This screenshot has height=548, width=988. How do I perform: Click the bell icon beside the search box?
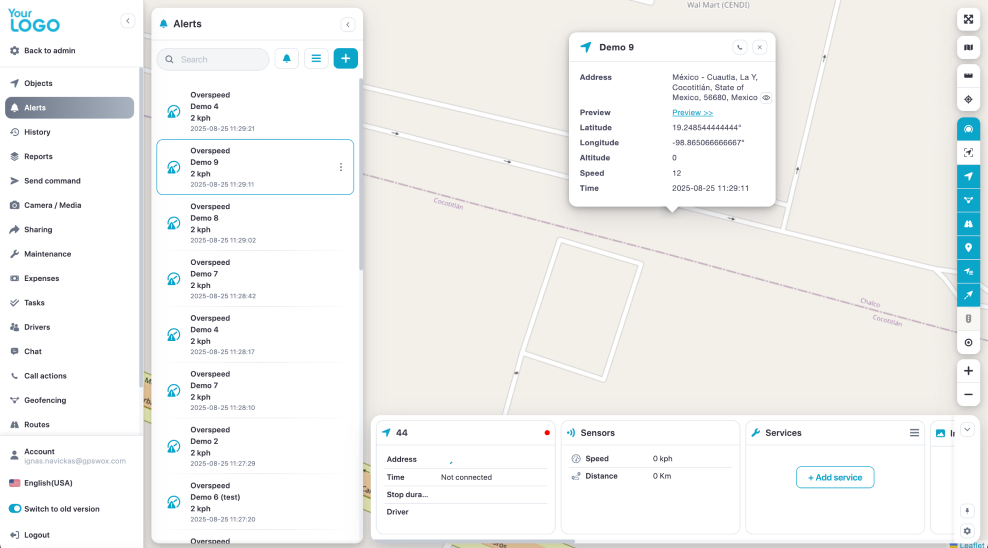coord(287,59)
